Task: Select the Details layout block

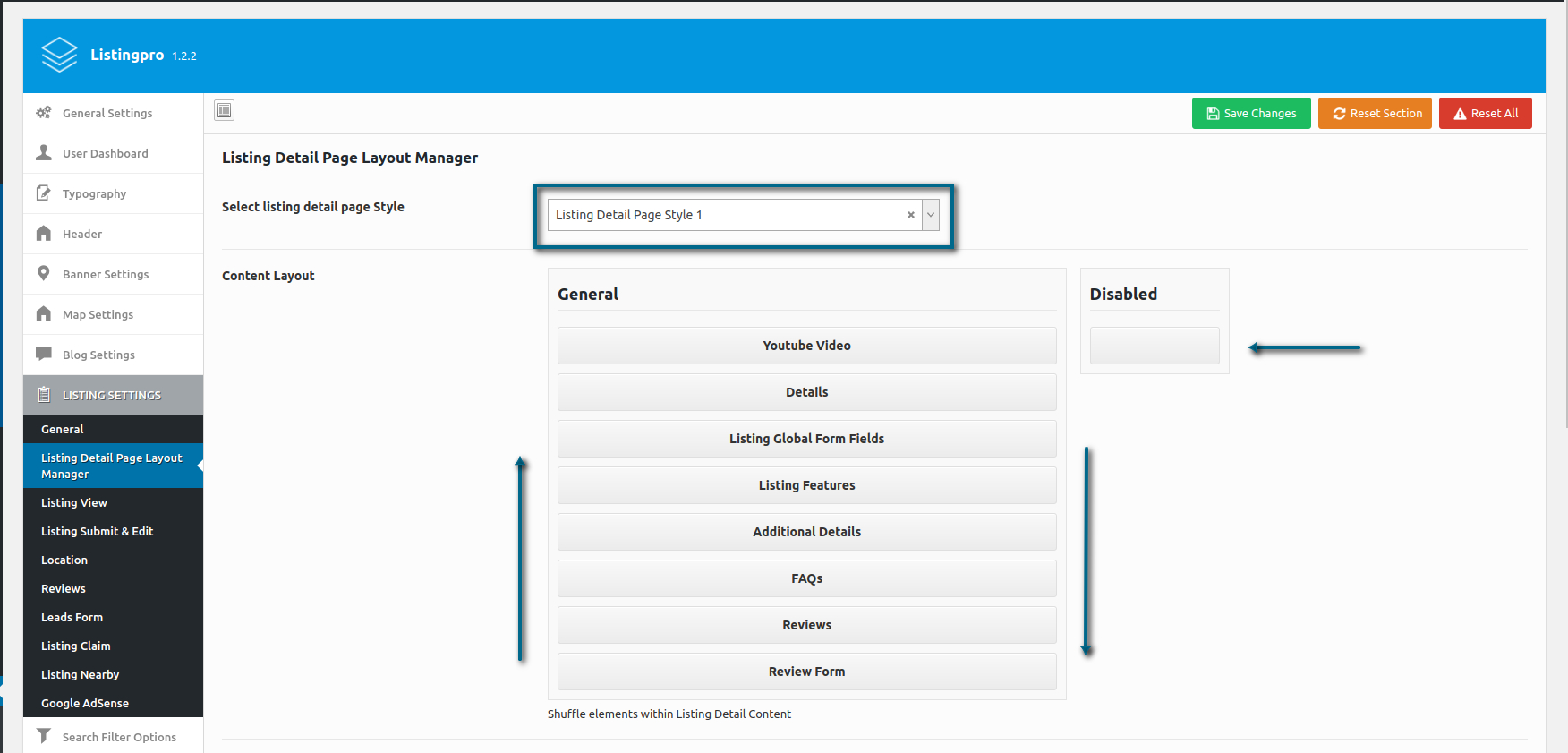Action: tap(806, 392)
